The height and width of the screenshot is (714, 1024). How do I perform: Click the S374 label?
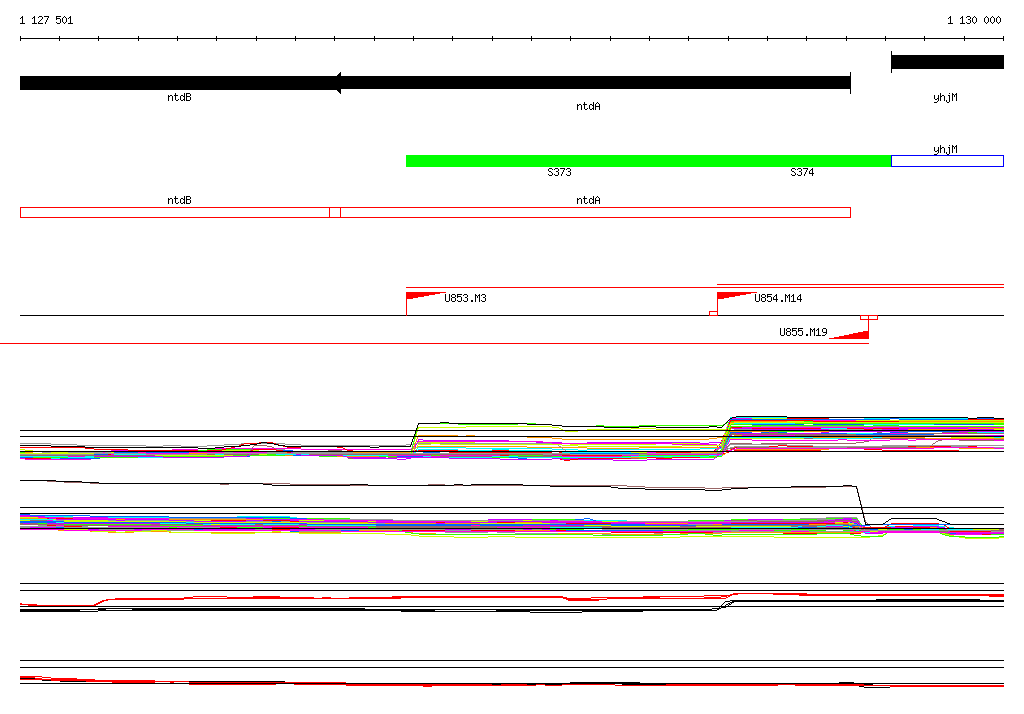802,172
